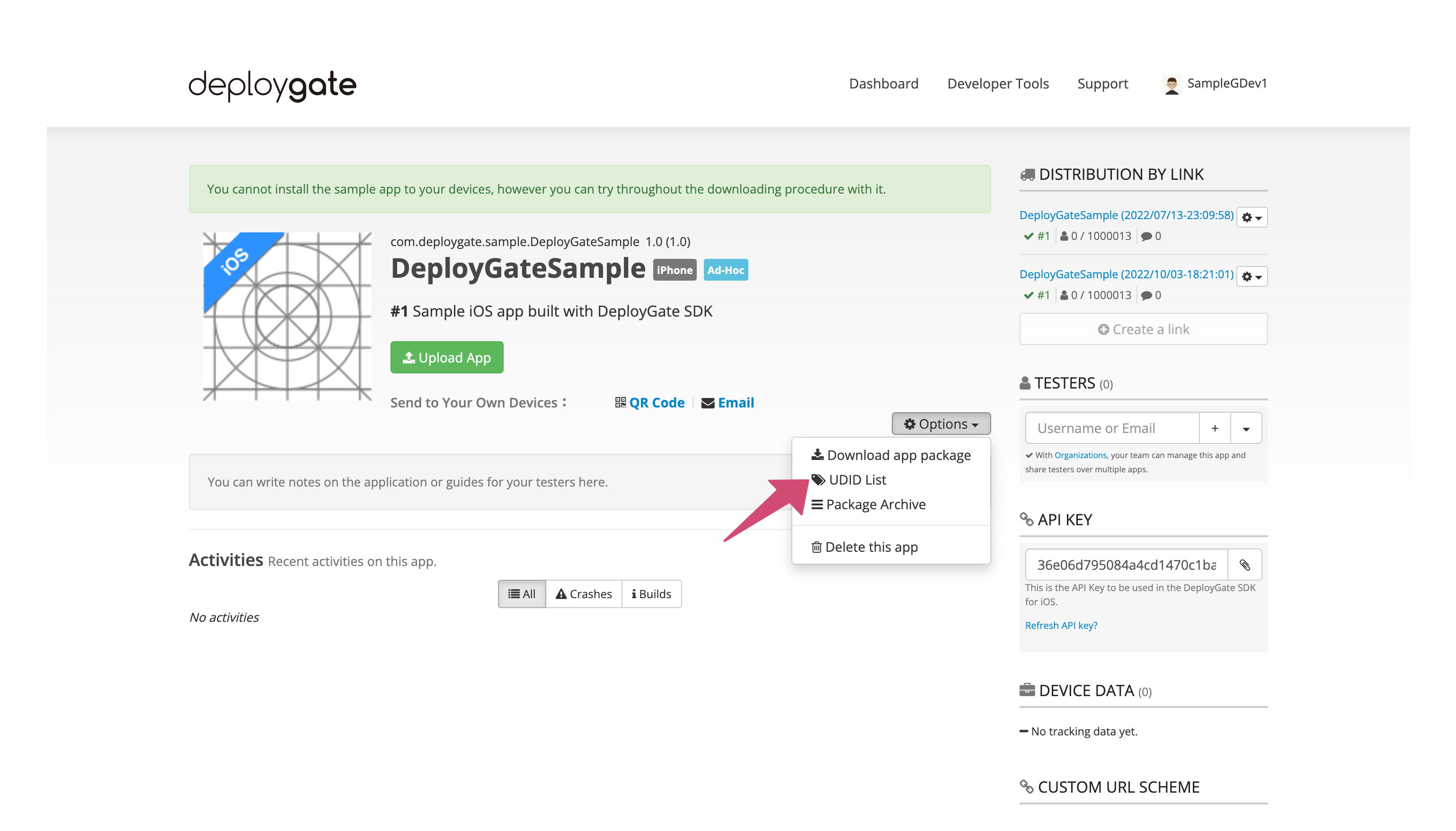The height and width of the screenshot is (831, 1456).
Task: Click the QR Code link
Action: click(649, 402)
